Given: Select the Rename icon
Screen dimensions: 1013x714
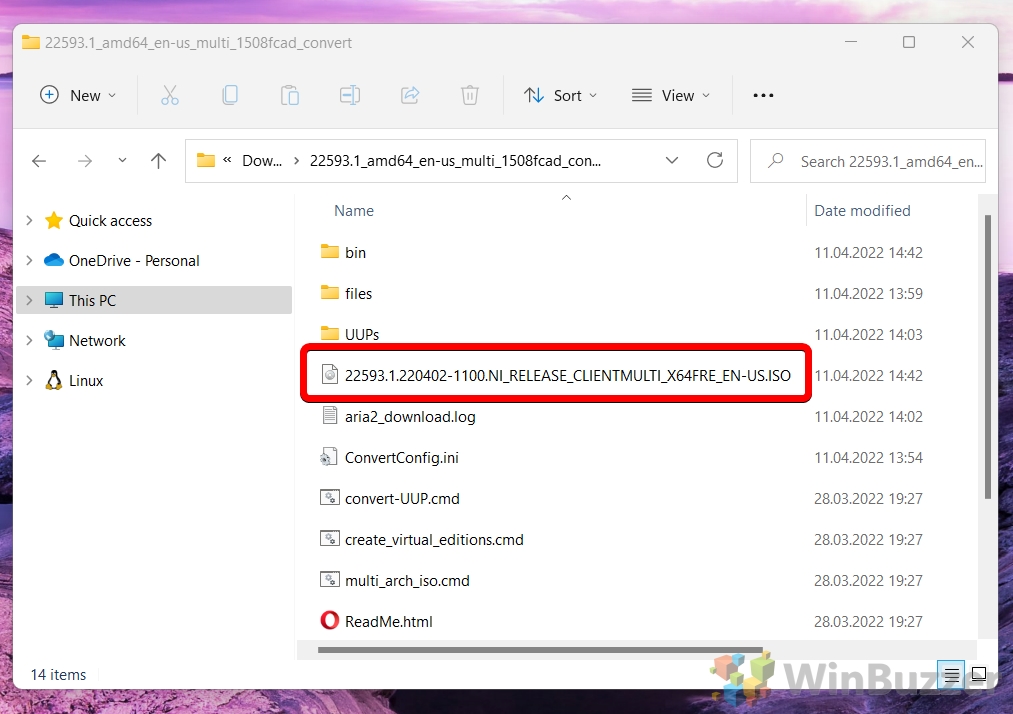Looking at the screenshot, I should [x=350, y=95].
